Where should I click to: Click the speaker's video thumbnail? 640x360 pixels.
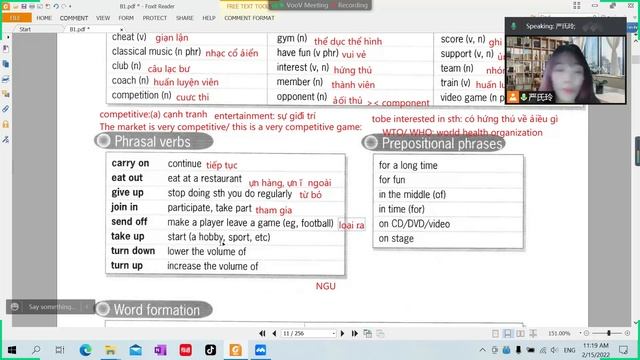click(565, 69)
